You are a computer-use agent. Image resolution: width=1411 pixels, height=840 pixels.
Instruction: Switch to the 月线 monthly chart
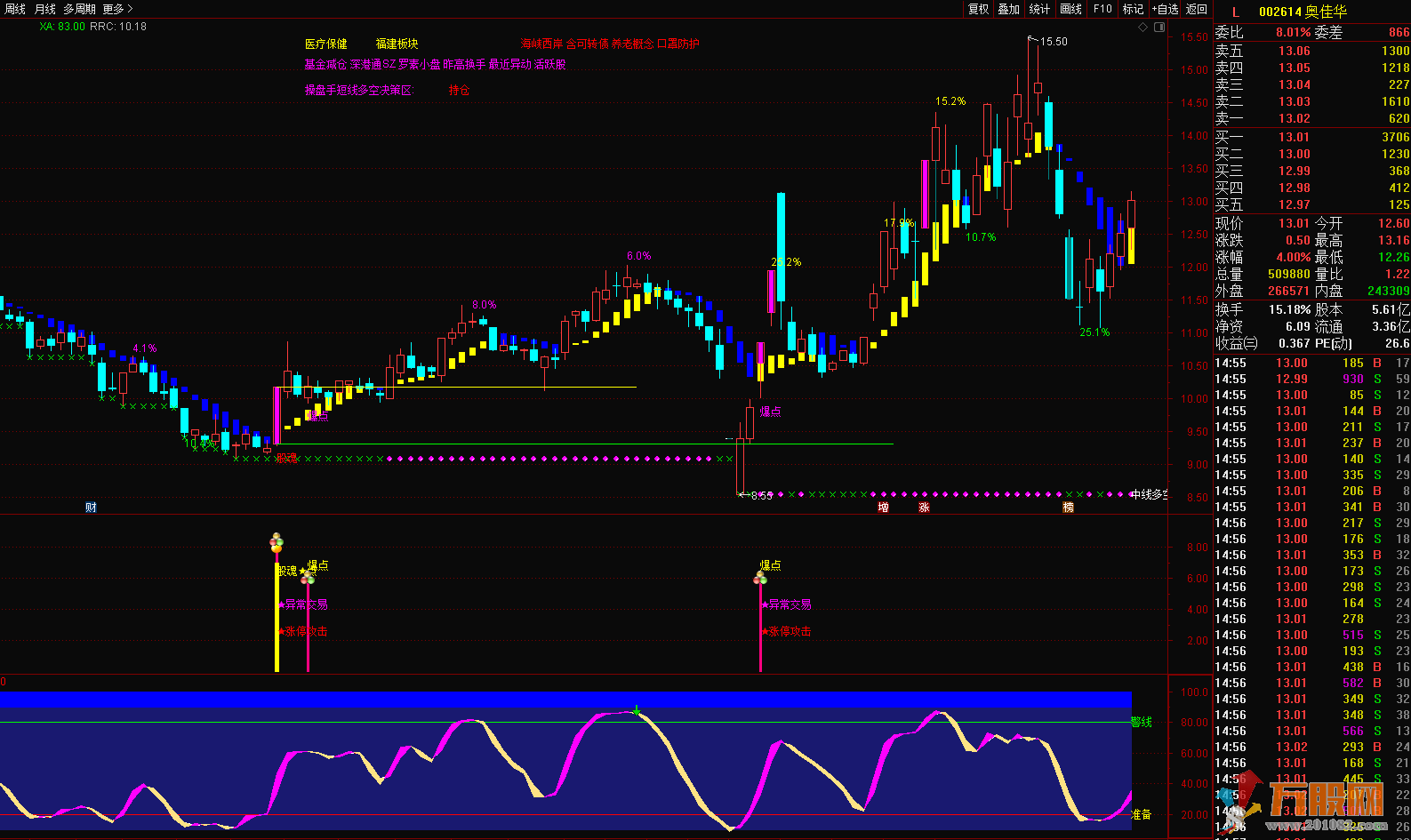[44, 9]
